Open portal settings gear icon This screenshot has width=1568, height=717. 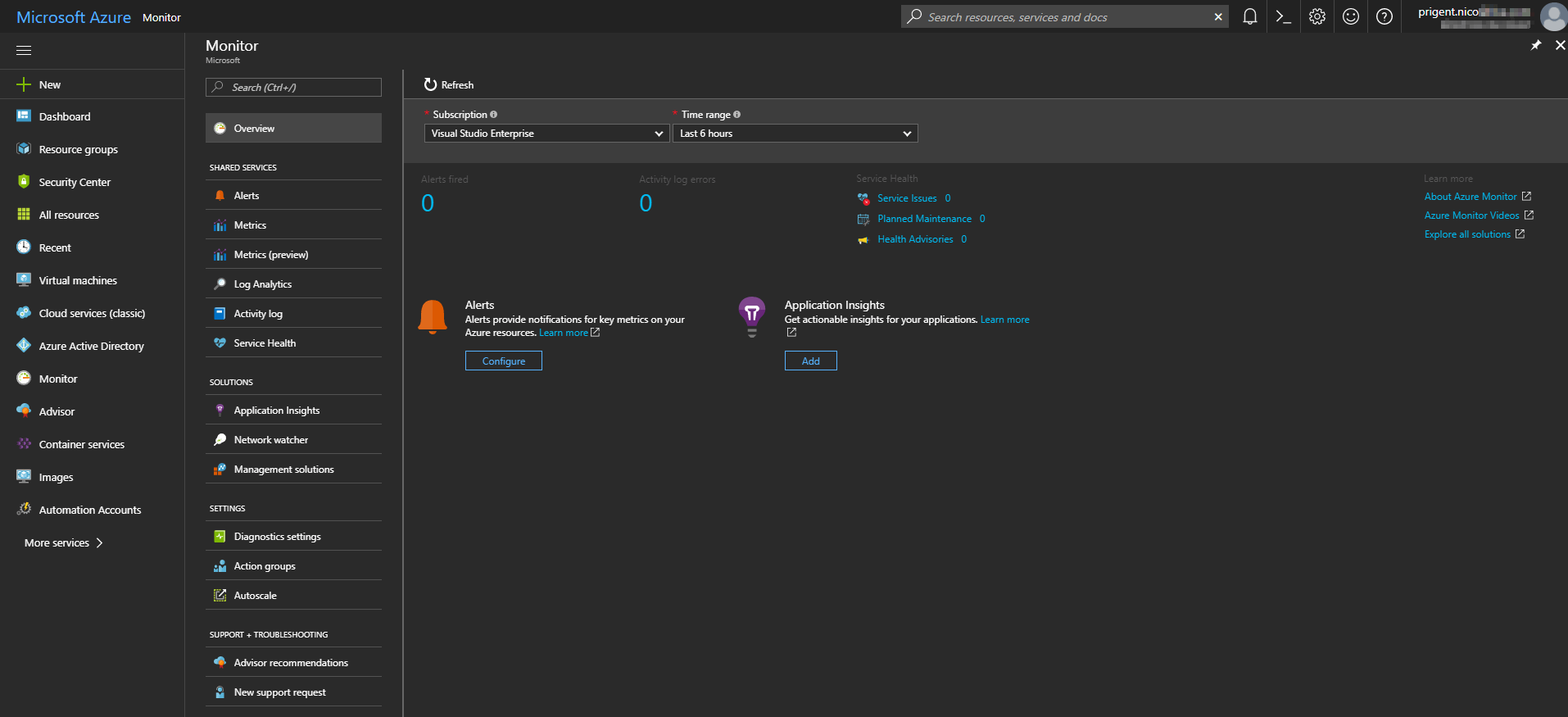click(x=1317, y=16)
